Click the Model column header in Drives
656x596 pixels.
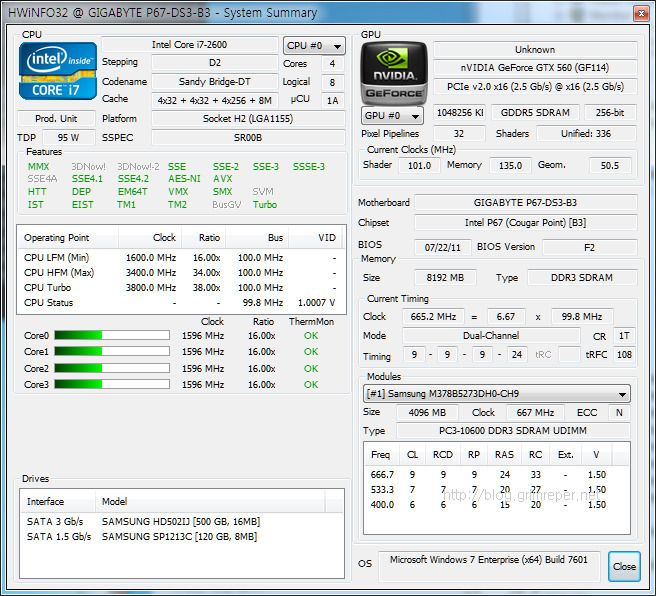210,501
